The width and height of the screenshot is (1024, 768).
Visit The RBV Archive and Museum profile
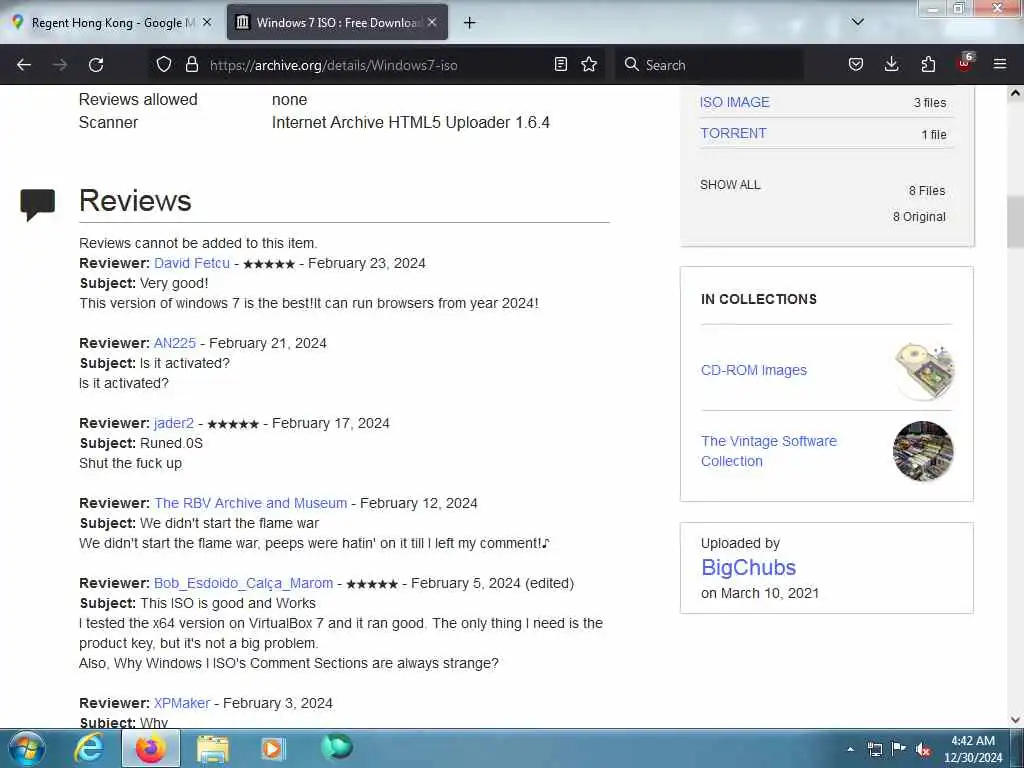point(251,503)
